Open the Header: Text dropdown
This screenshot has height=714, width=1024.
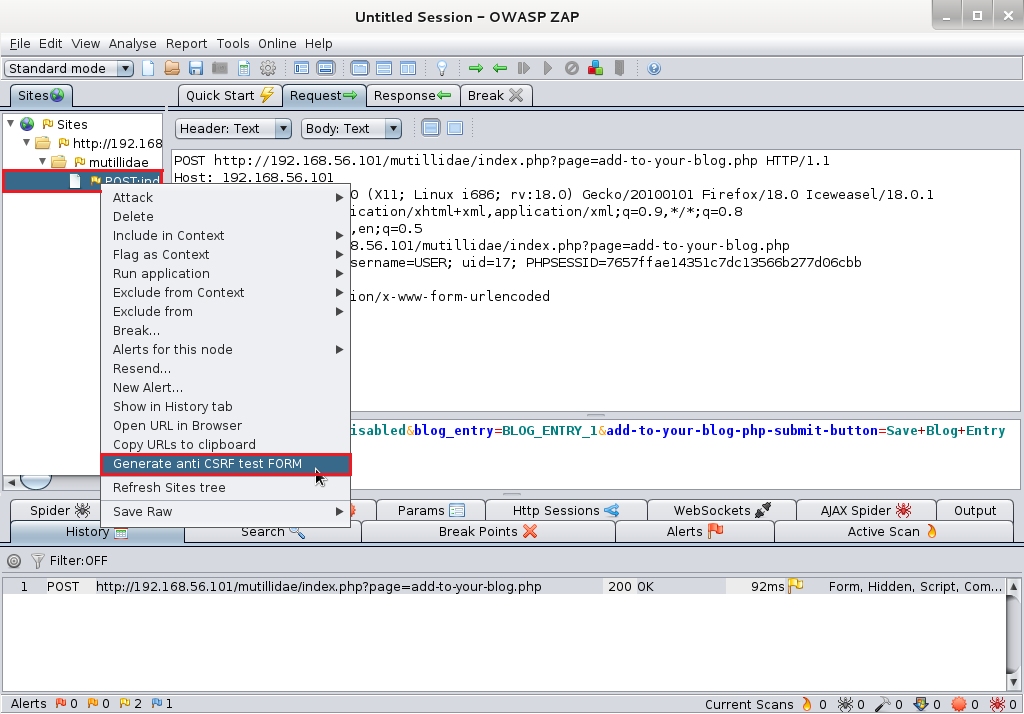coord(233,128)
